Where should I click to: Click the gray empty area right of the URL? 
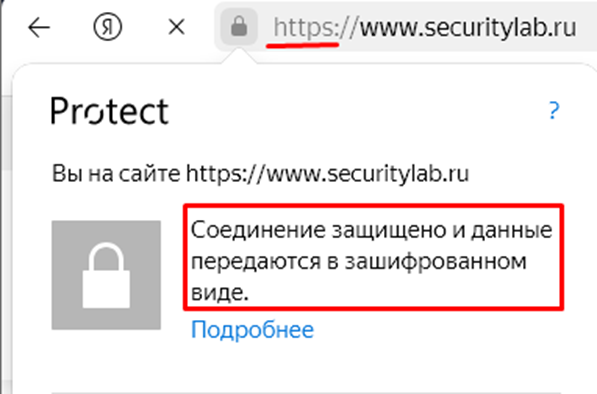pyautogui.click(x=587, y=27)
